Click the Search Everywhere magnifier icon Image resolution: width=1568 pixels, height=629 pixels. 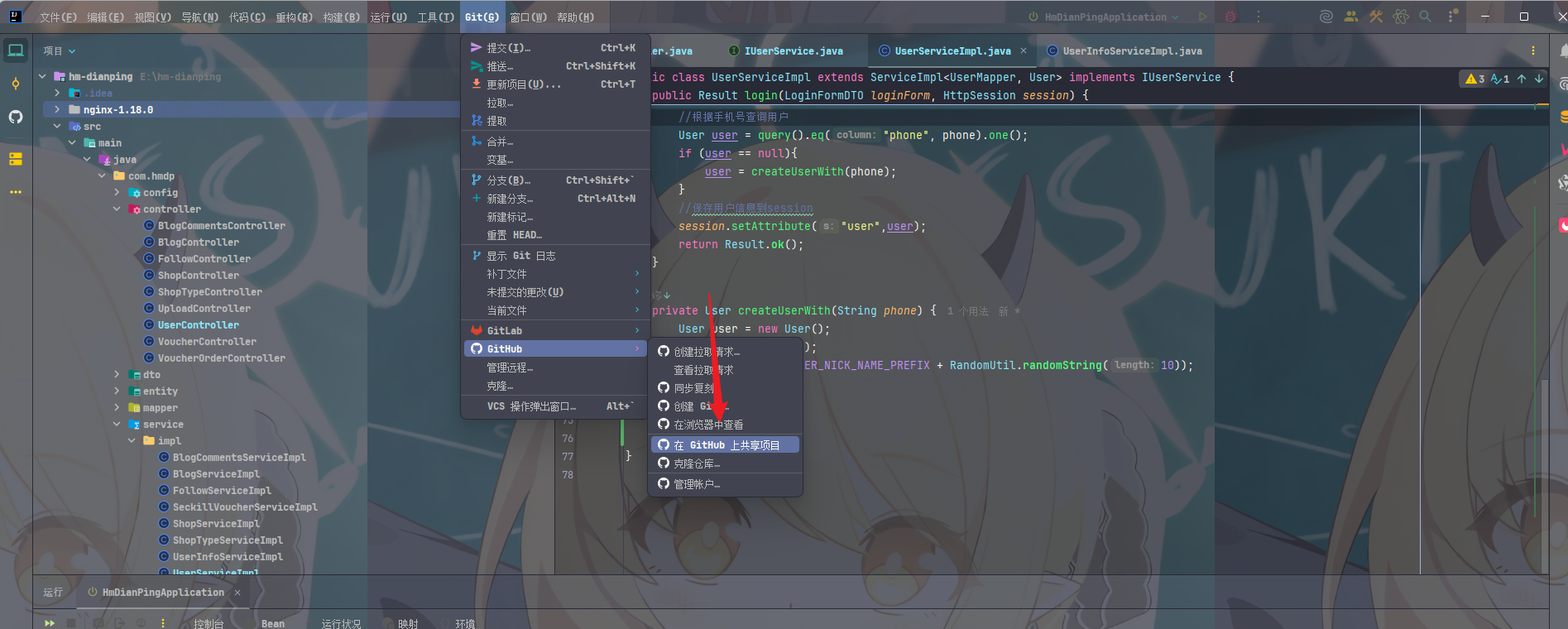(x=1425, y=17)
